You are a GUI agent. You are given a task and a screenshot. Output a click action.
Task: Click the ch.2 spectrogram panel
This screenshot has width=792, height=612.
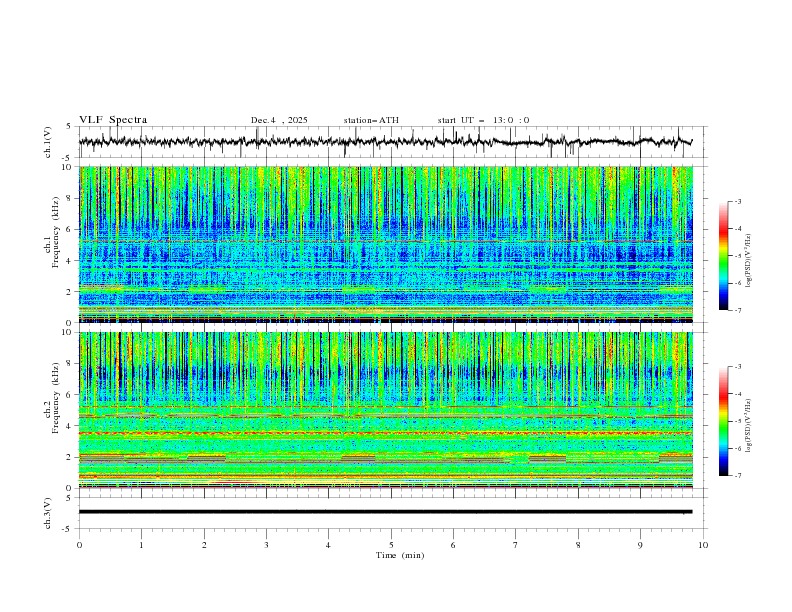[385, 410]
